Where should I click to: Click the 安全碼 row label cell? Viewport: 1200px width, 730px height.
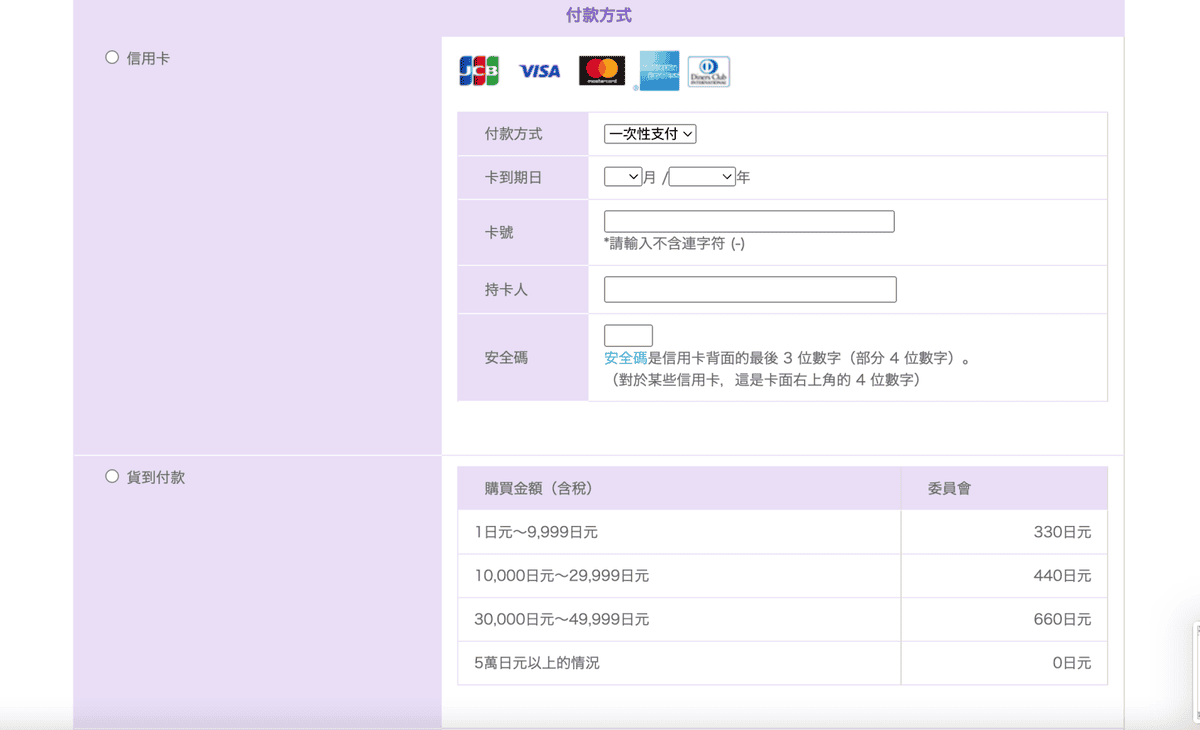(523, 357)
